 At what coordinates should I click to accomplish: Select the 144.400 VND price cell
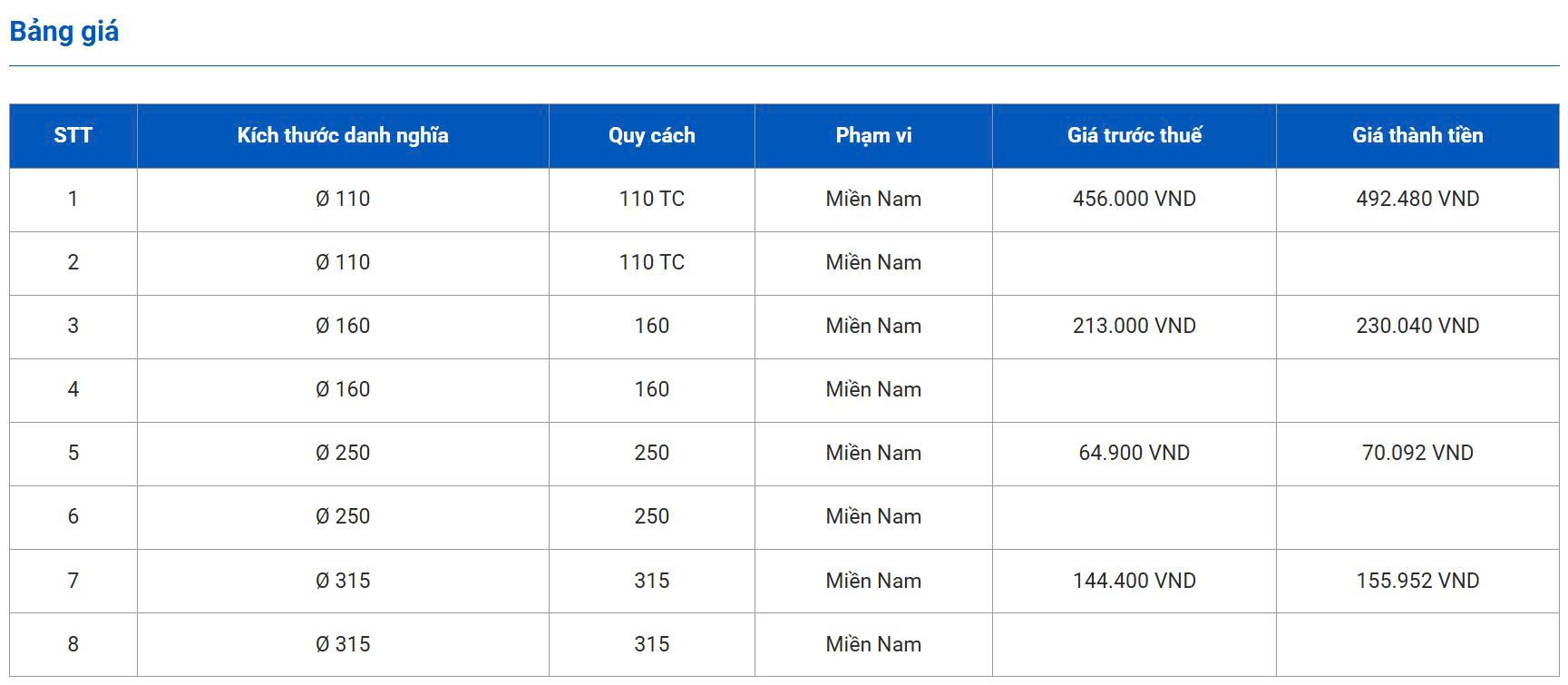[x=1134, y=581]
